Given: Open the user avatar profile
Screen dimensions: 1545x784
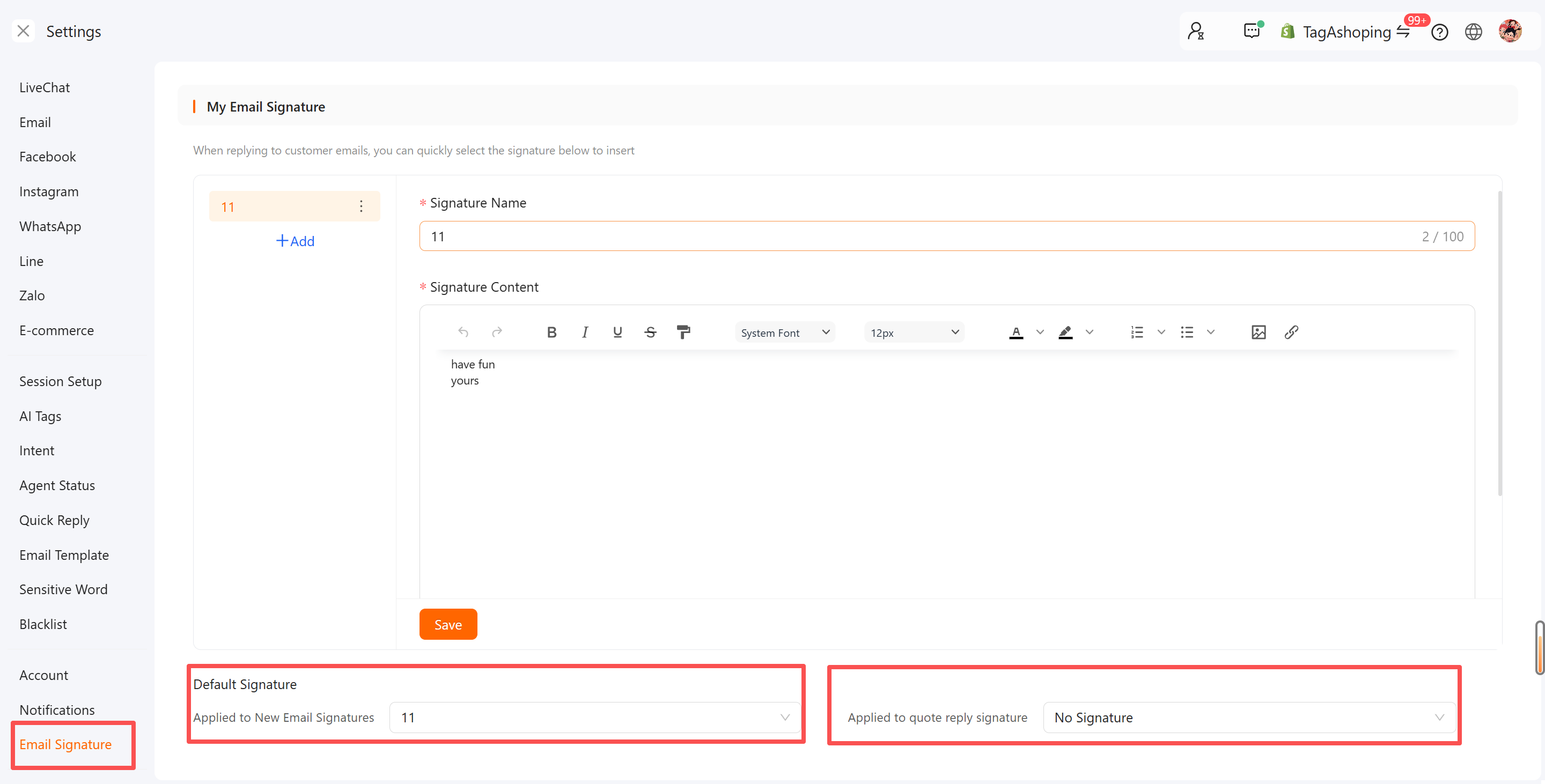Looking at the screenshot, I should [x=1510, y=31].
